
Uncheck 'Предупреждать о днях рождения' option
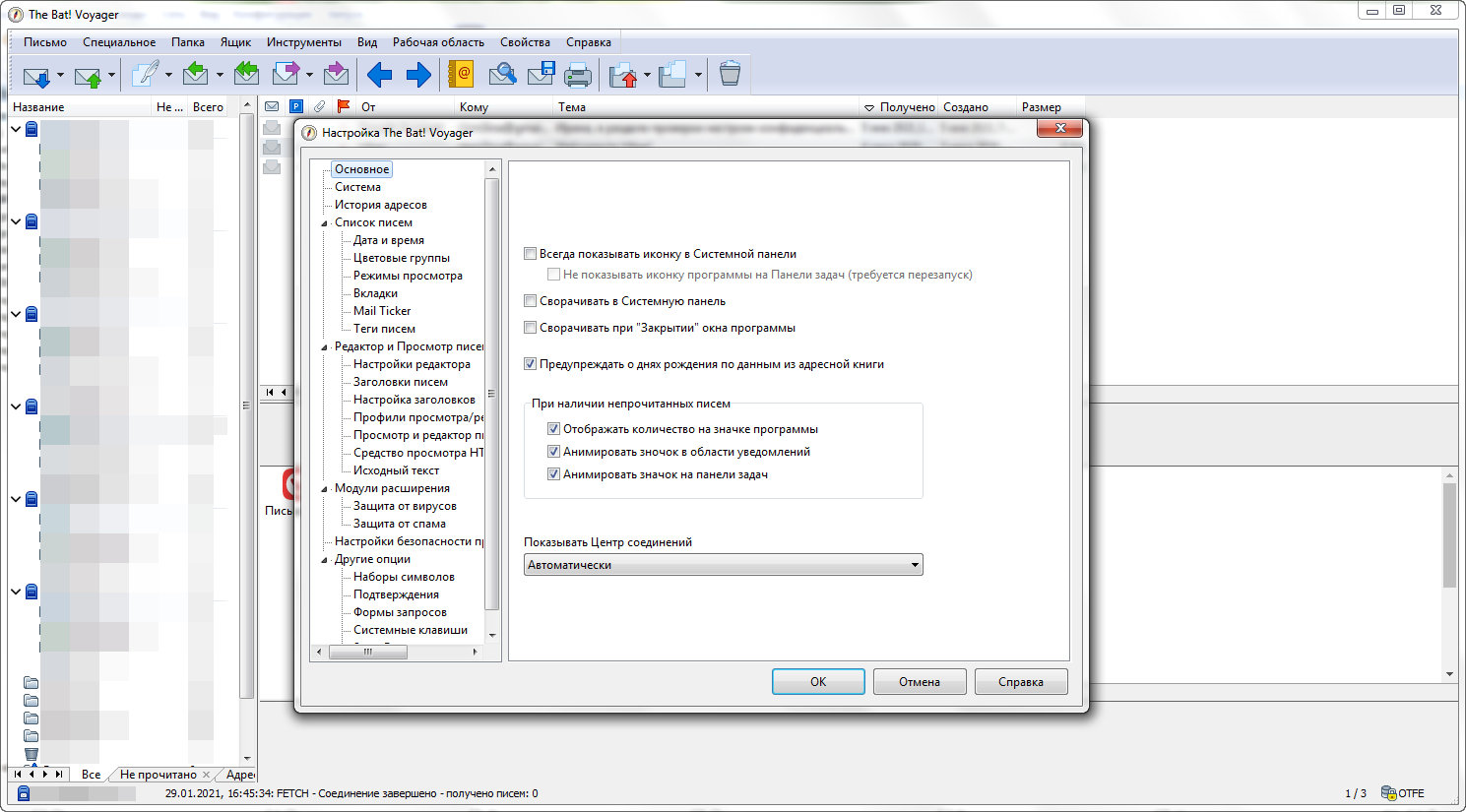pos(531,364)
